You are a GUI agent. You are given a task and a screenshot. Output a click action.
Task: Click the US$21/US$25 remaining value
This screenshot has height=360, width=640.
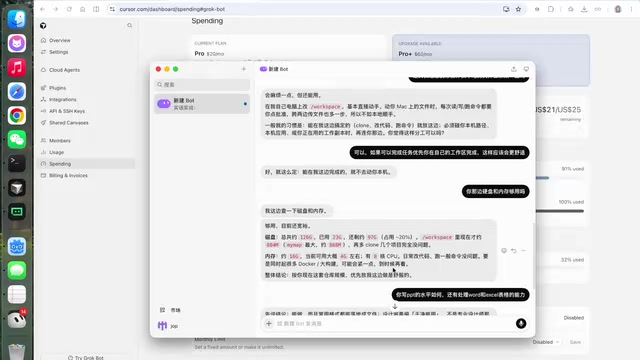coord(558,110)
